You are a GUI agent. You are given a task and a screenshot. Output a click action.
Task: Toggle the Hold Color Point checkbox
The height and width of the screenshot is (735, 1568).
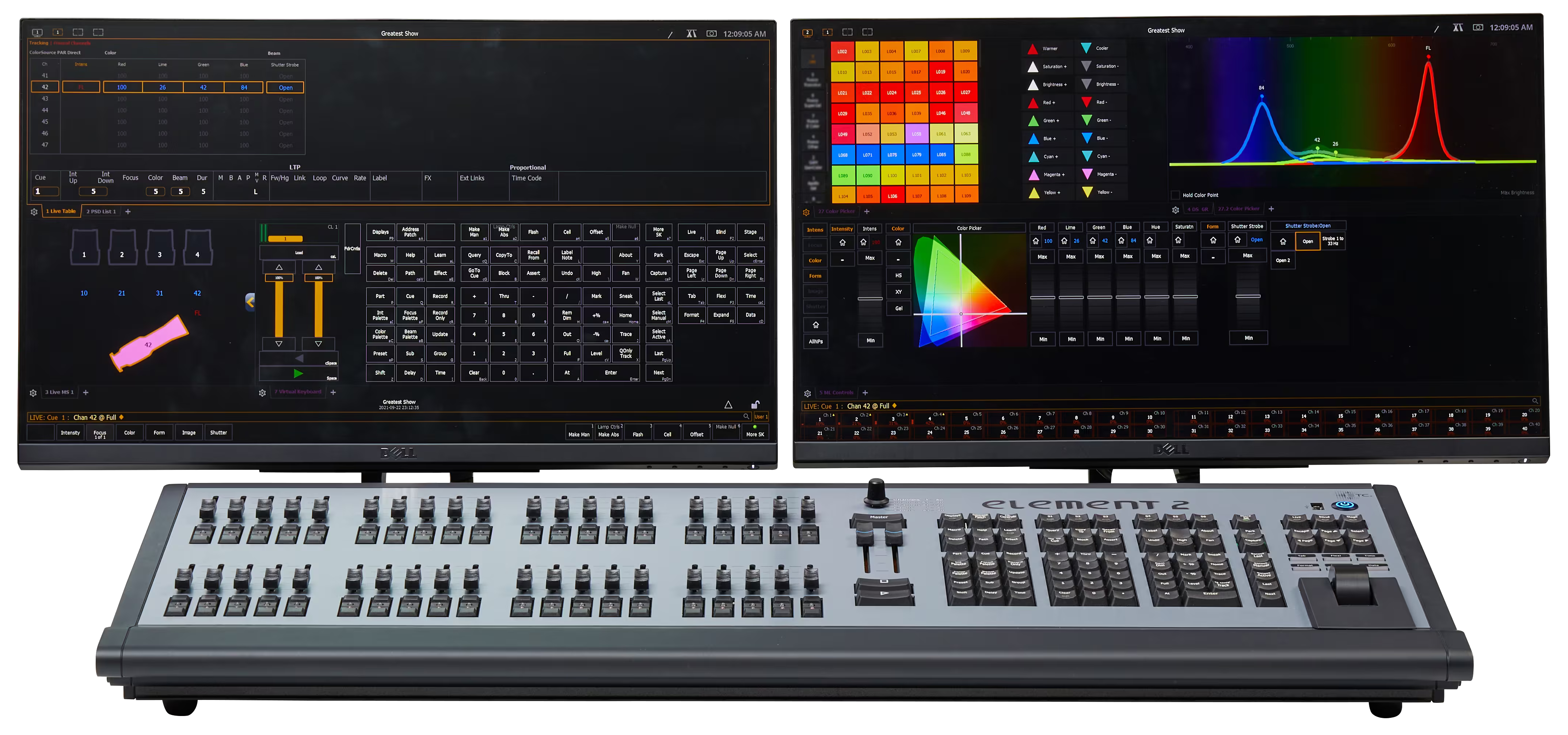pos(1175,195)
